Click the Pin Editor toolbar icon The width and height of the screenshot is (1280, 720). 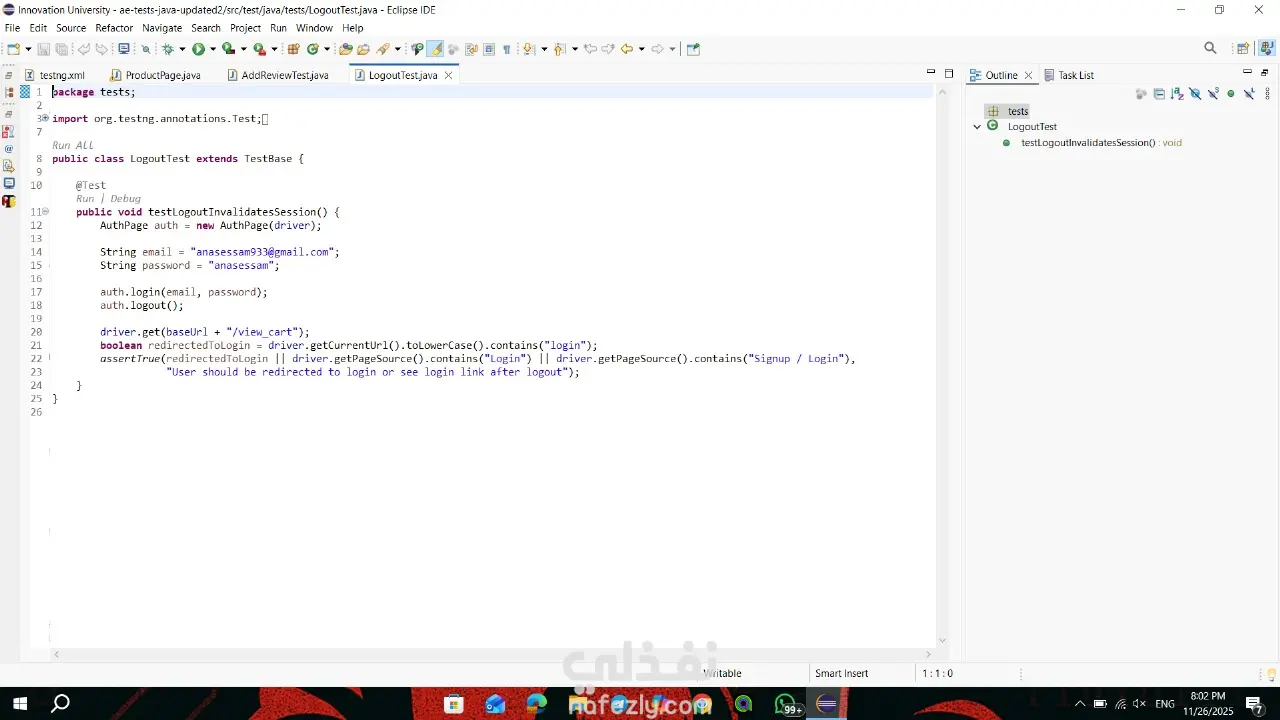click(693, 49)
